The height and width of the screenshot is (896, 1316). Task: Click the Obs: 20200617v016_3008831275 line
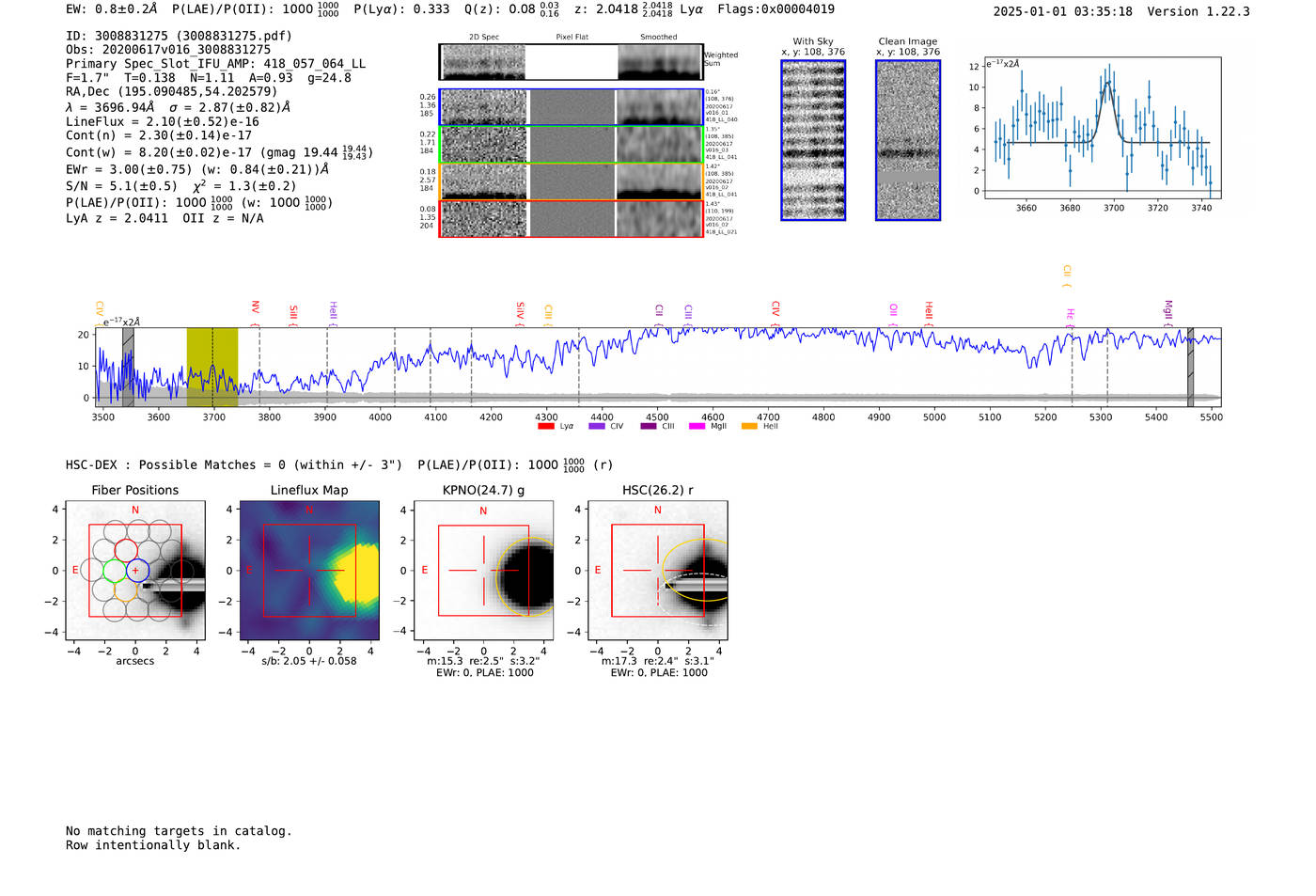(x=168, y=50)
